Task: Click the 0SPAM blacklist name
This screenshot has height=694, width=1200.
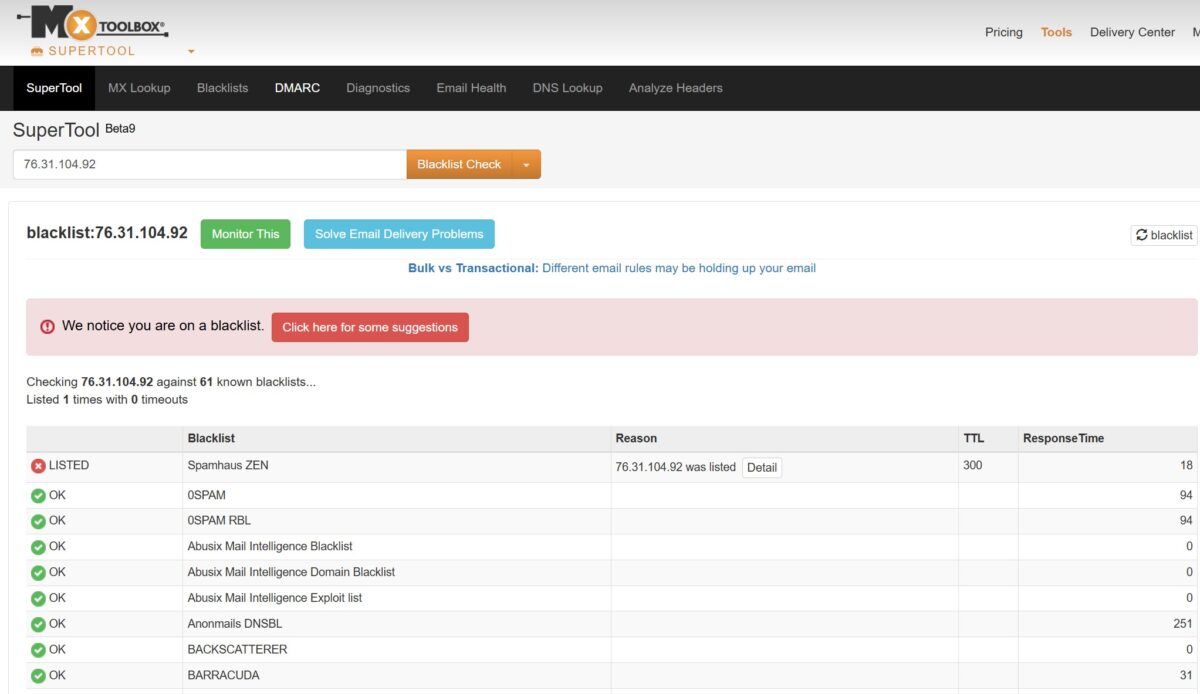Action: click(208, 495)
